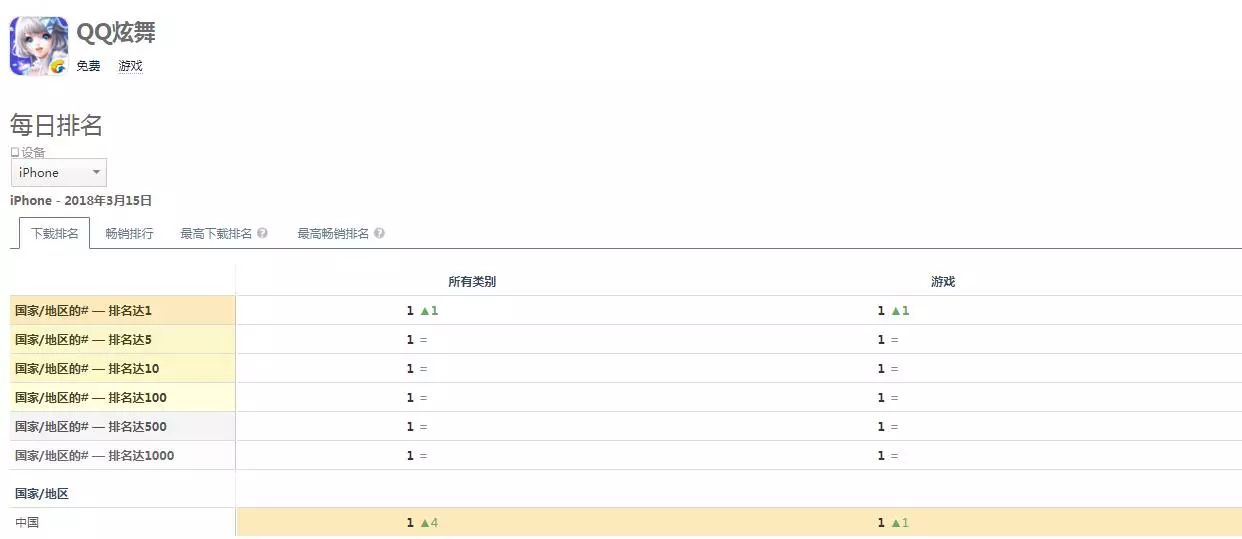Image resolution: width=1242 pixels, height=539 pixels.
Task: Click the 游戏 category link under the title
Action: [130, 66]
